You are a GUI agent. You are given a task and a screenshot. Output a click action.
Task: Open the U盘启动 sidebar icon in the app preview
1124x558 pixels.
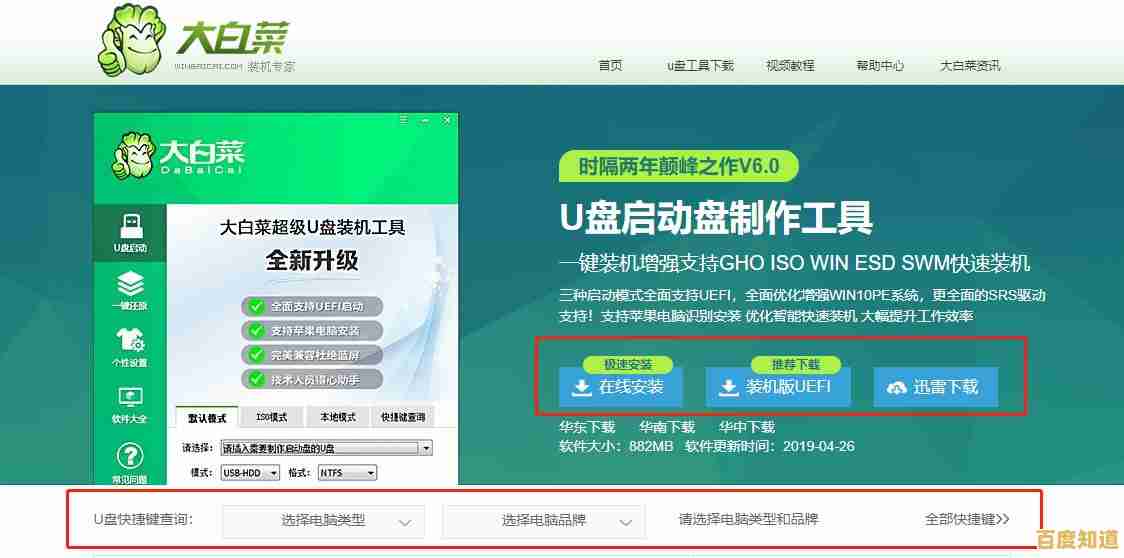pyautogui.click(x=130, y=232)
